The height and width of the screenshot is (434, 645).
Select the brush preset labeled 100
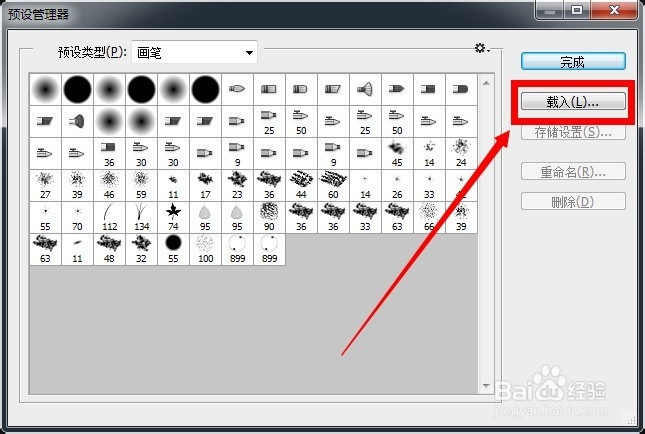[205, 250]
